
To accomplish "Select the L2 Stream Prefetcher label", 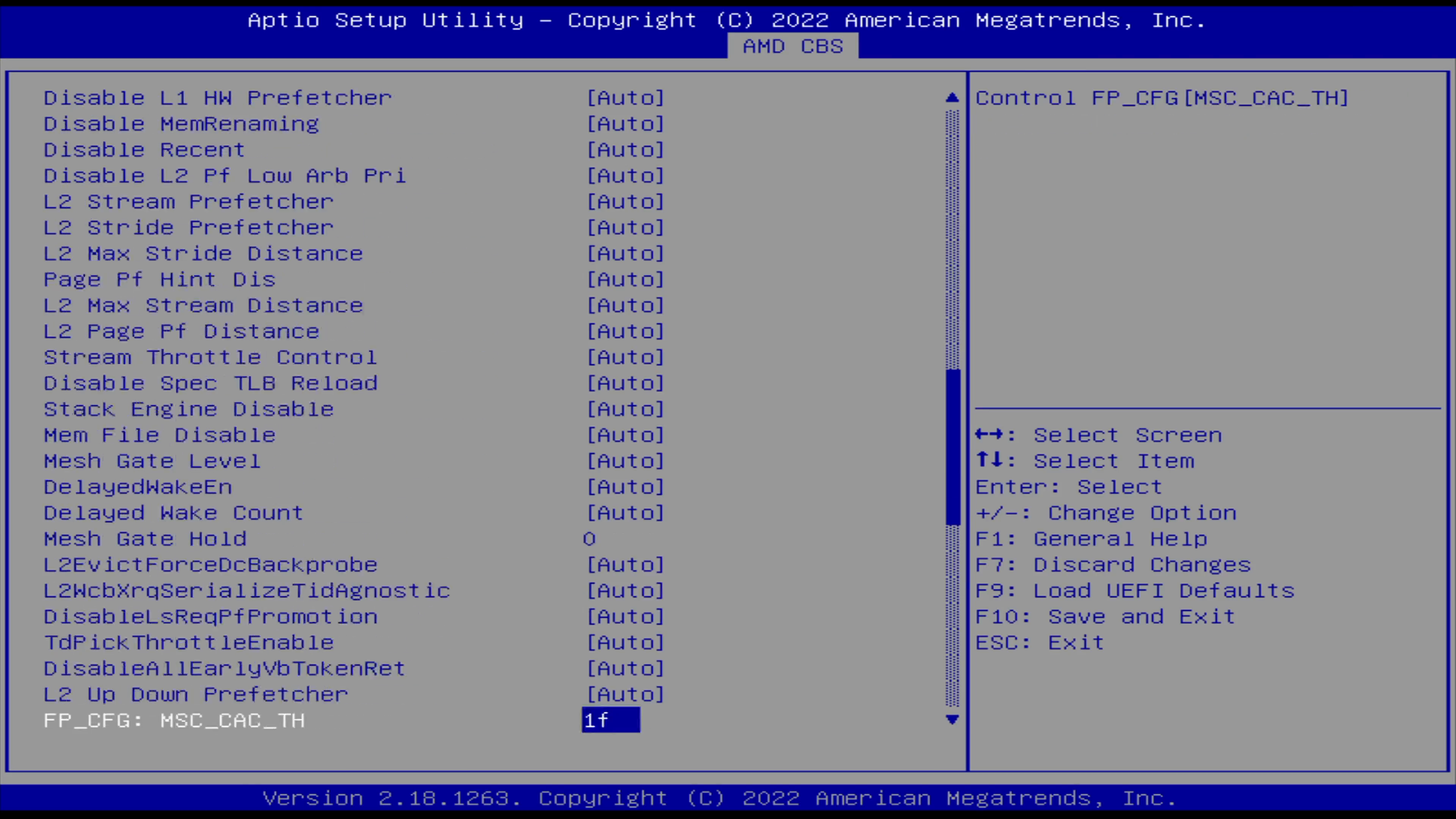I will click(x=189, y=202).
